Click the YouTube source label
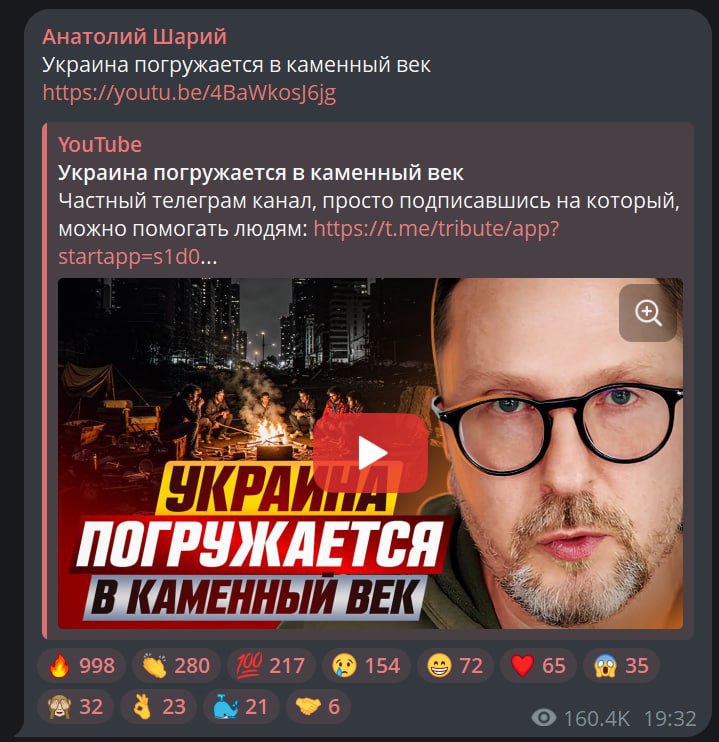Viewport: 719px width, 742px height. [x=100, y=144]
